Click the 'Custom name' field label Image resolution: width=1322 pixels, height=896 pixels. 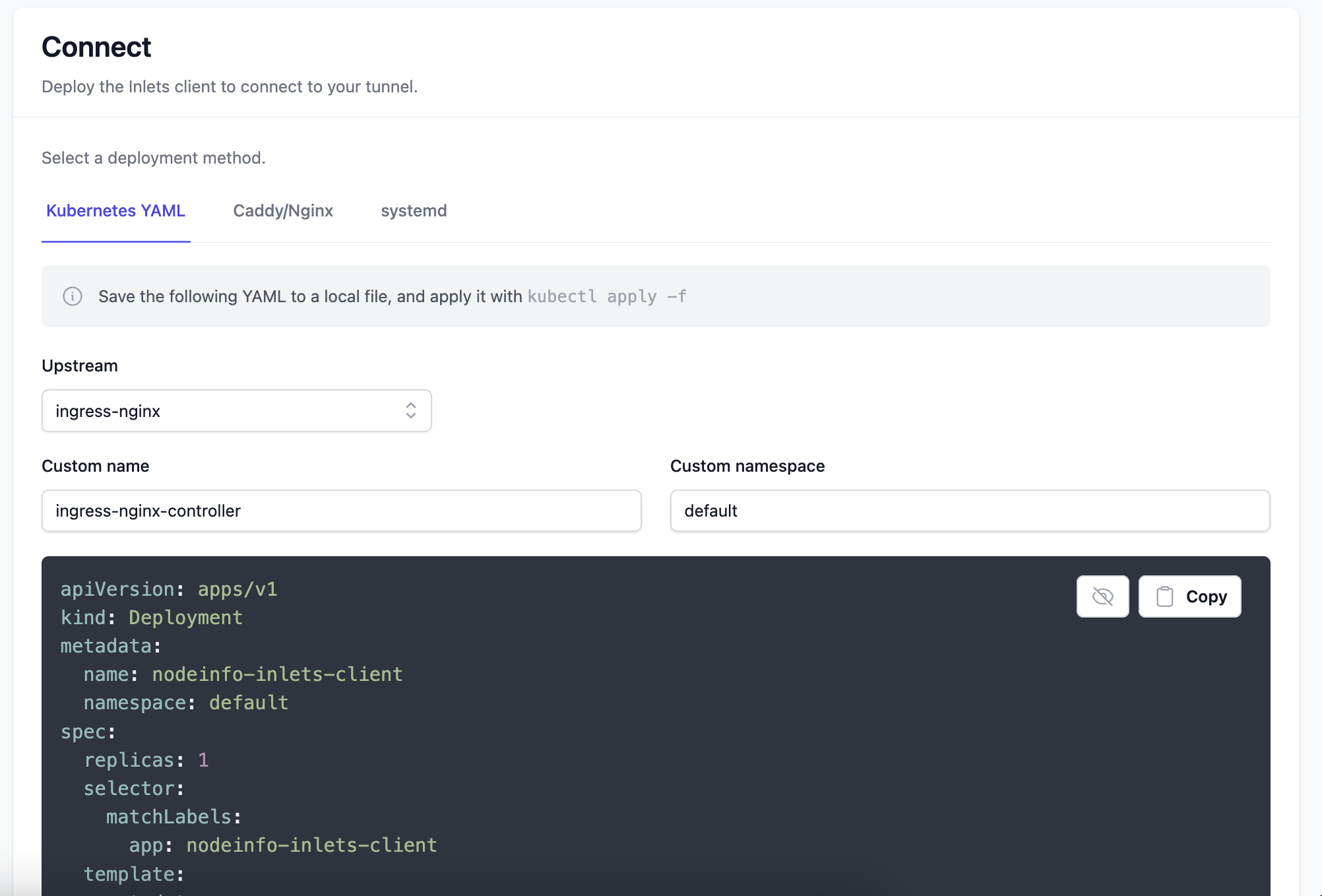(96, 466)
